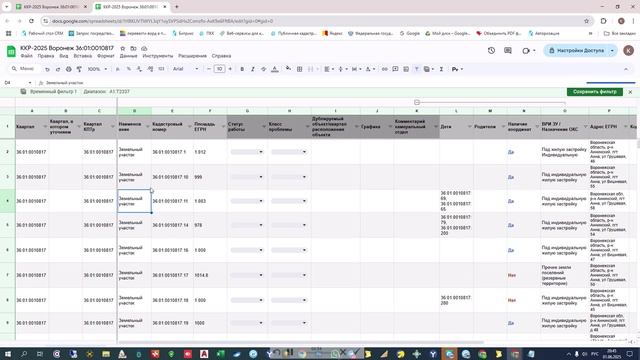Image resolution: width=640 pixels, height=360 pixels.
Task: Select the column D header
Action: point(134,111)
